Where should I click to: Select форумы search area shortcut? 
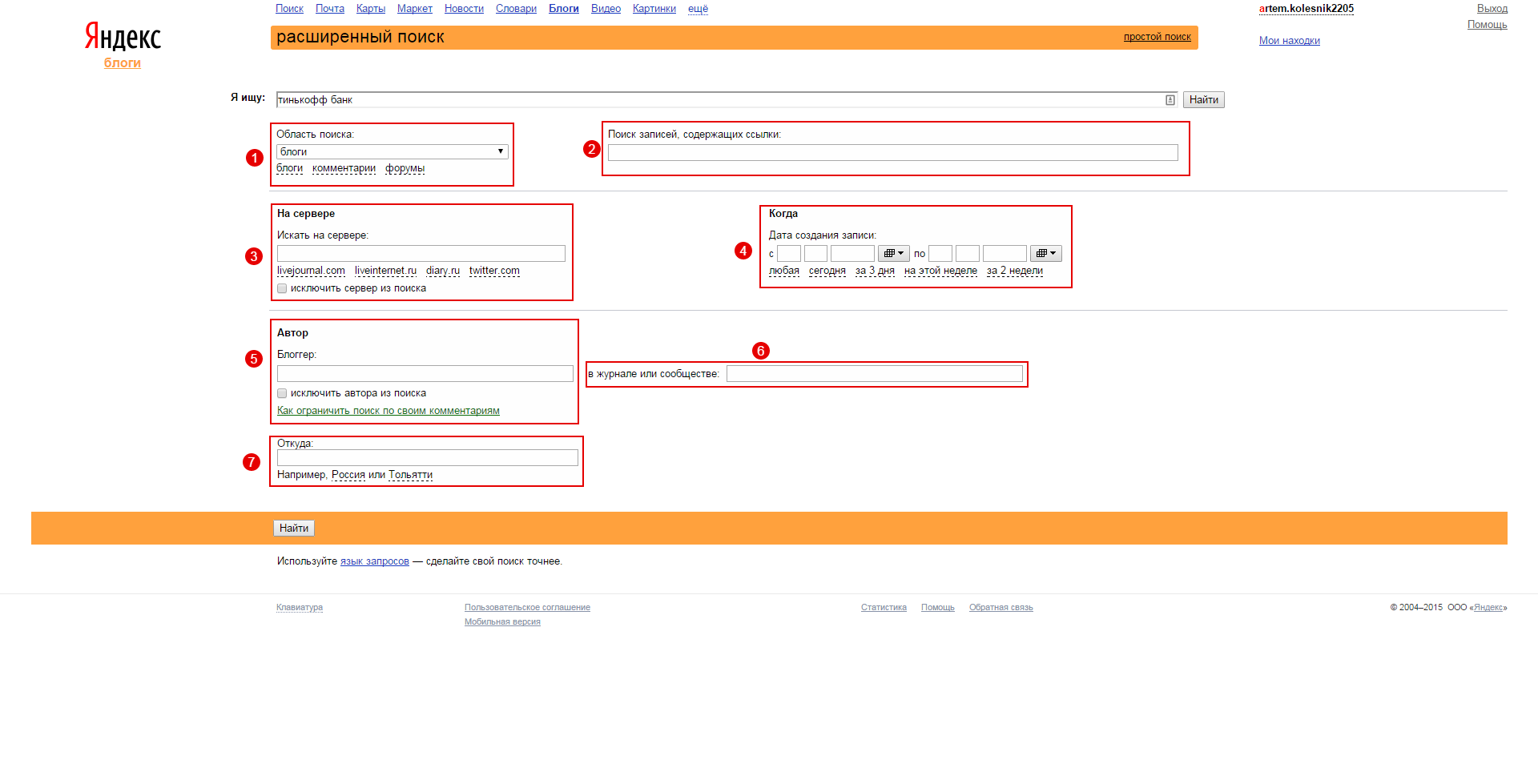click(405, 168)
